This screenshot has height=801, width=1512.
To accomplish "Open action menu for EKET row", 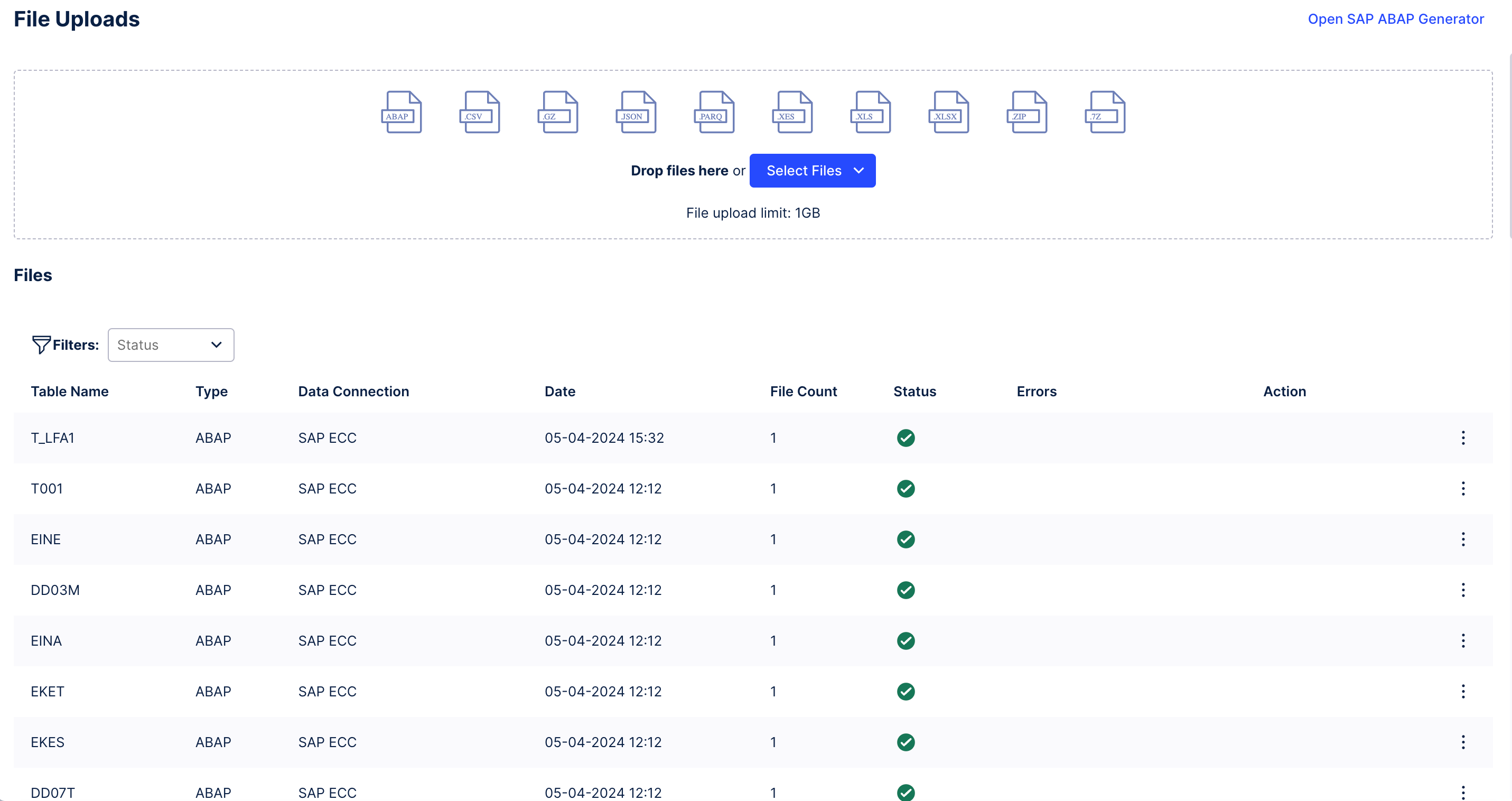I will tap(1463, 691).
